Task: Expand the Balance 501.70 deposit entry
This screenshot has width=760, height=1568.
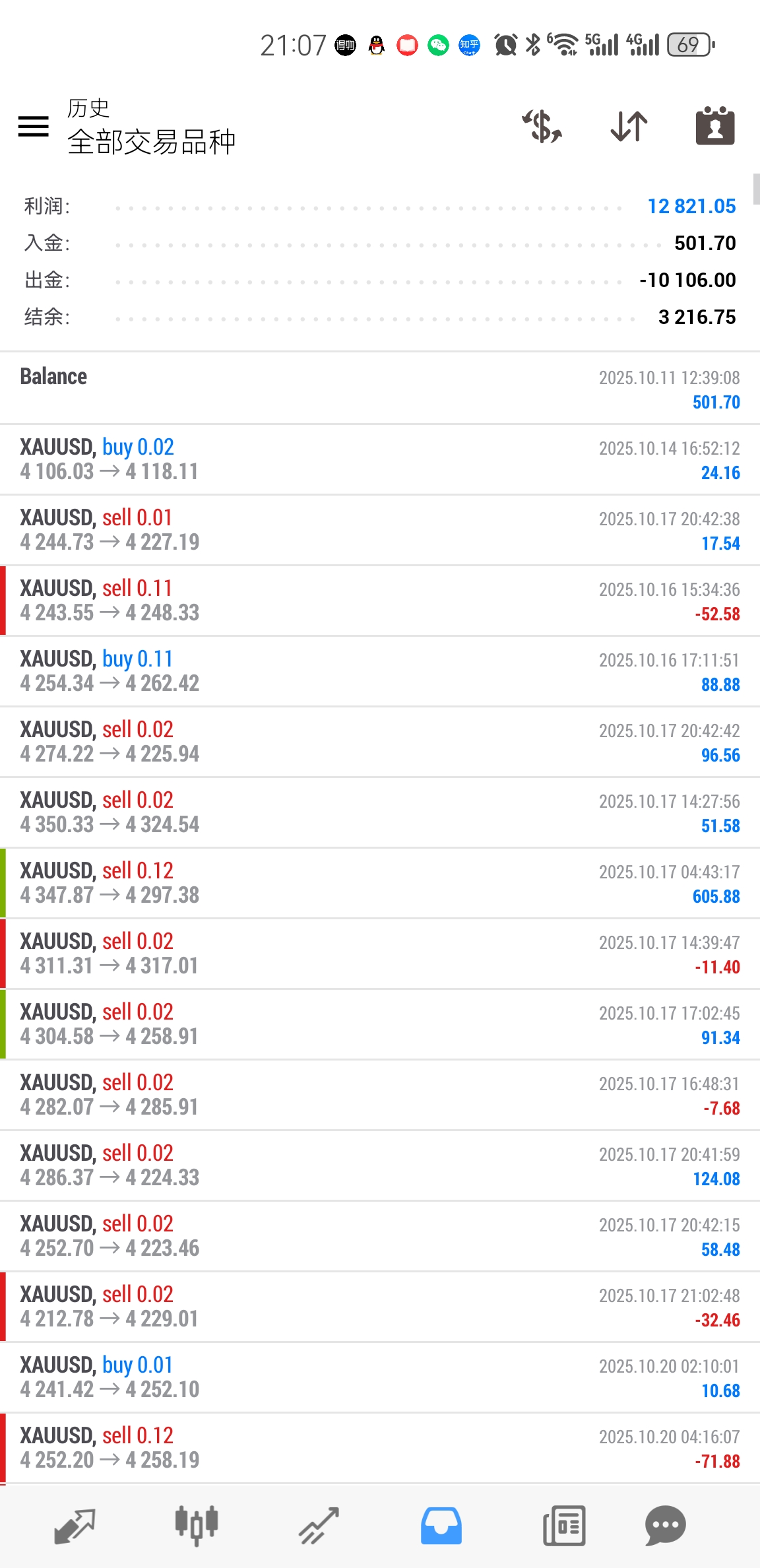Action: (380, 389)
